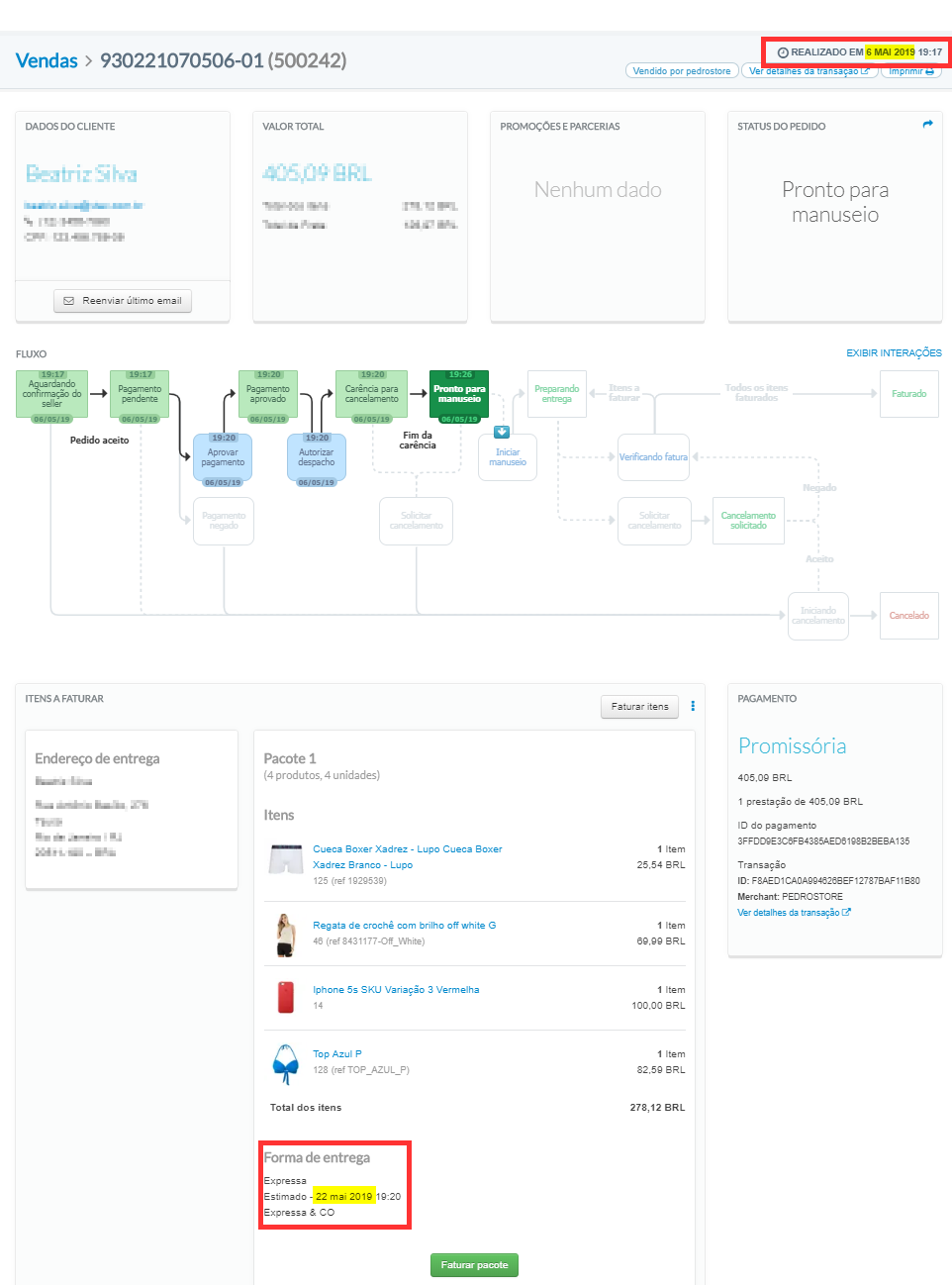Click the Vendido por pedrostore tag

point(681,71)
